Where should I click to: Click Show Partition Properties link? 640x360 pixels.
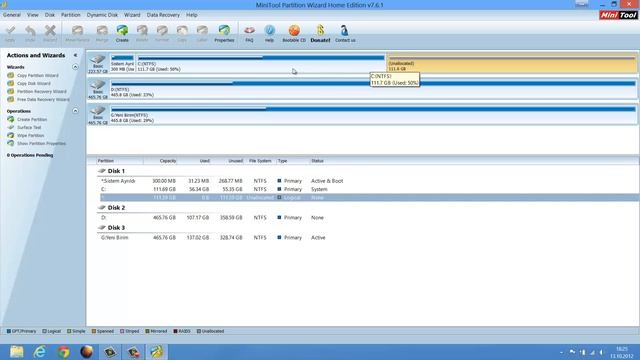tap(41, 143)
